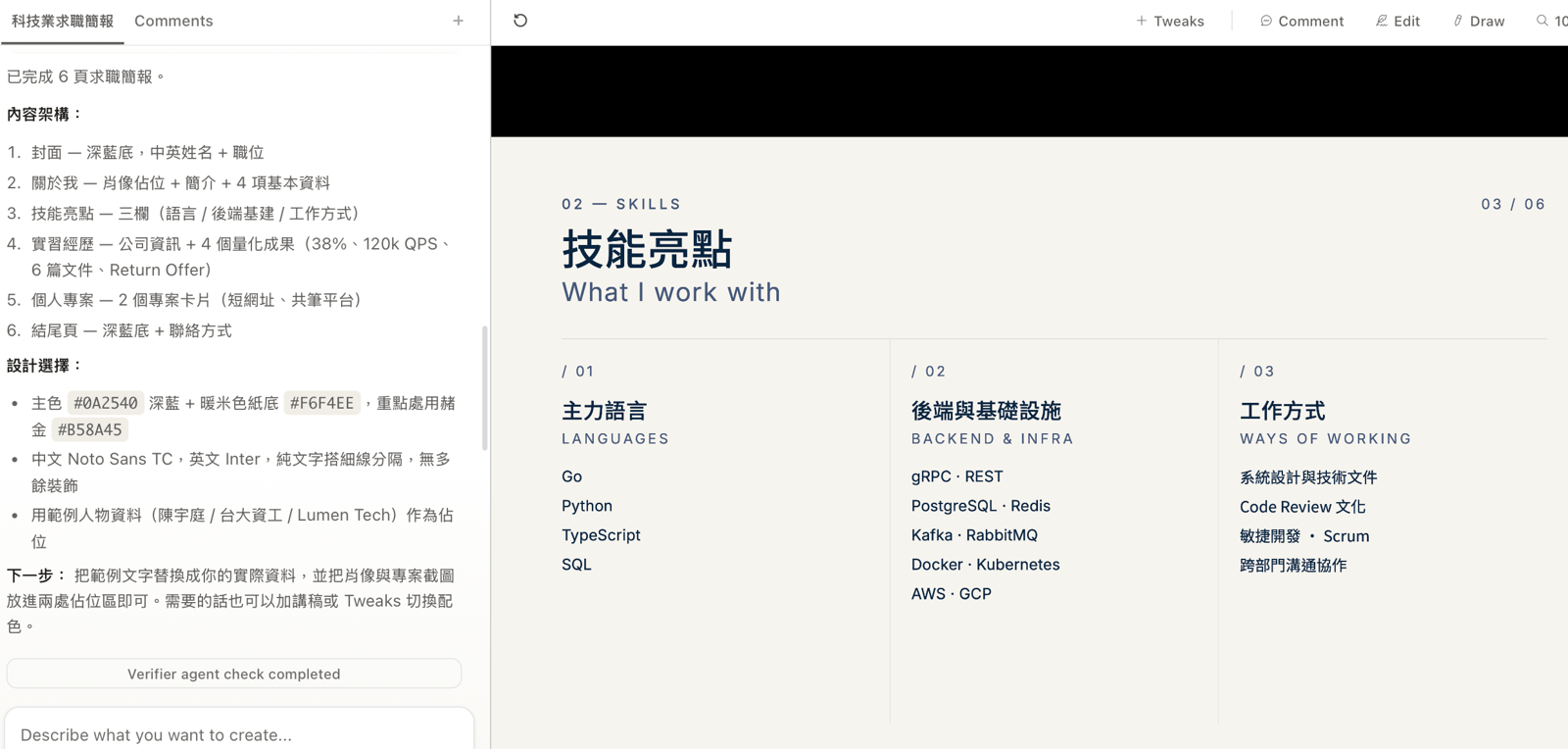The width and height of the screenshot is (1568, 749).
Task: Select the Draw tool
Action: [x=1479, y=21]
